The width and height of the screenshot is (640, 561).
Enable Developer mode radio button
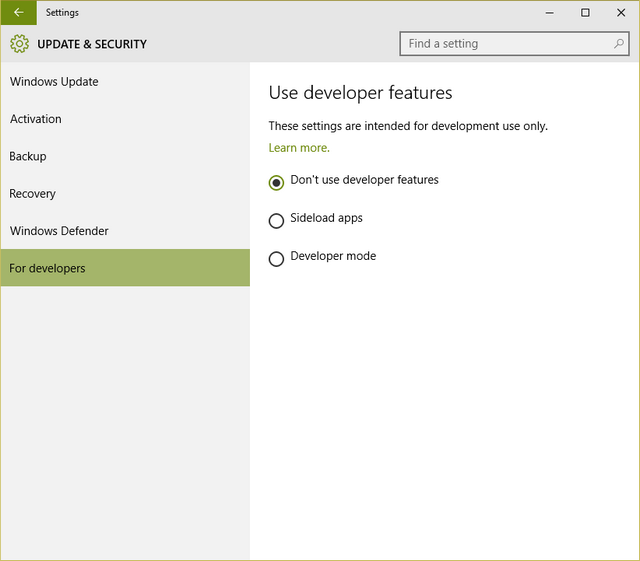pos(276,258)
